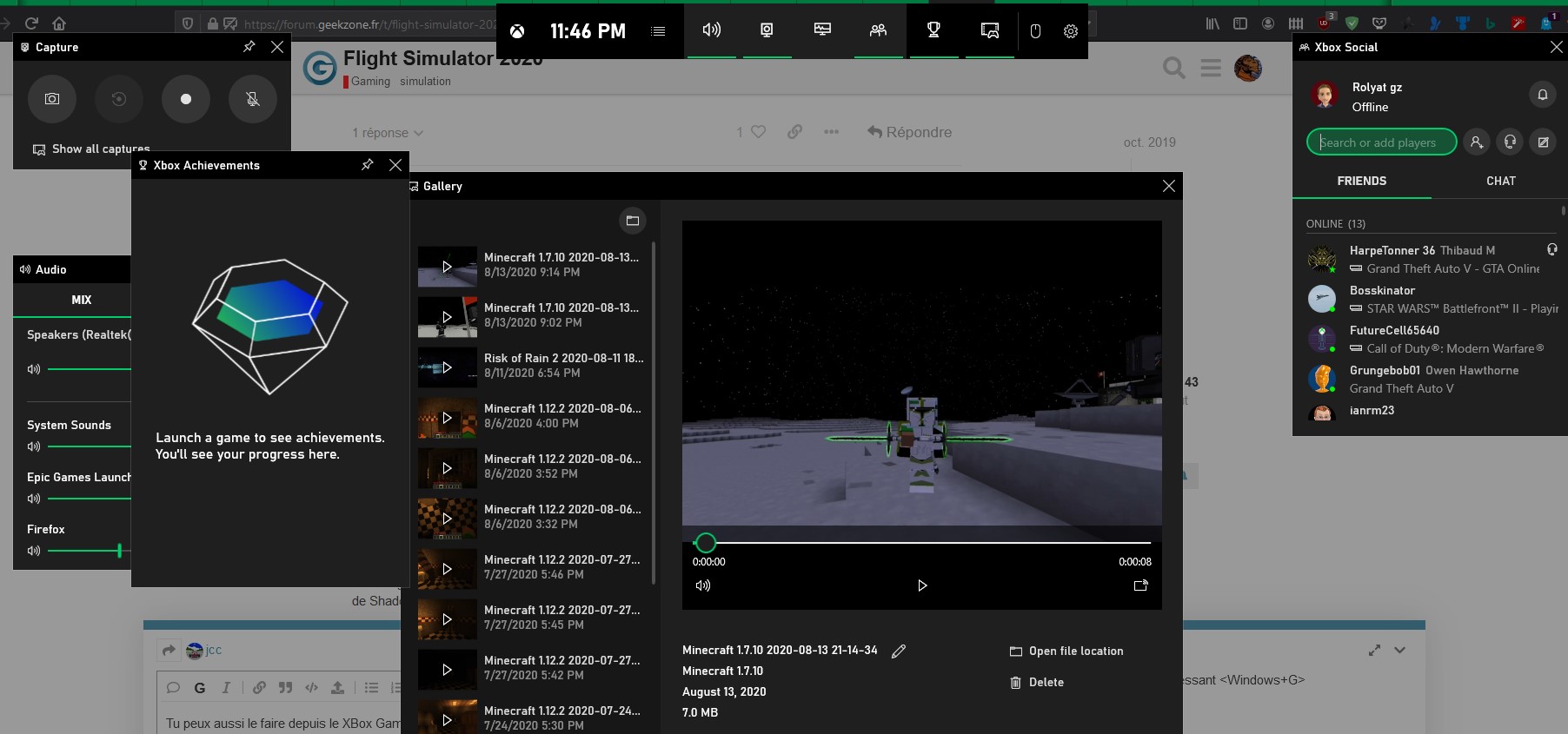Mute System Sounds
This screenshot has width=1568, height=734.
point(34,446)
